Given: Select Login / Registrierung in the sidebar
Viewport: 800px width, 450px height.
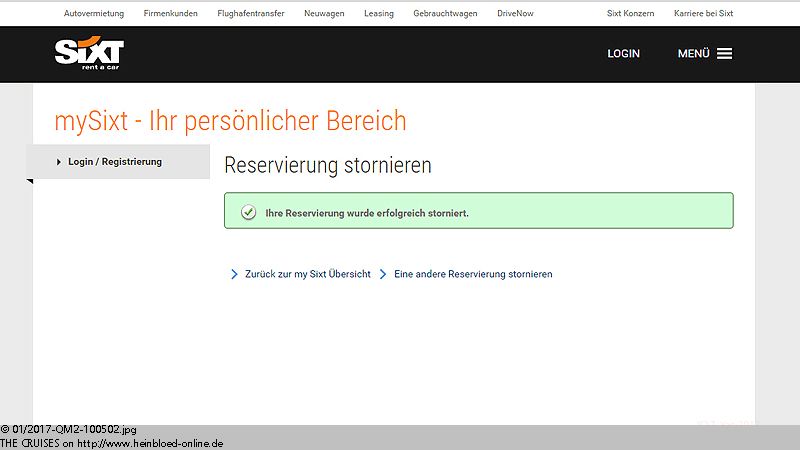Looking at the screenshot, I should pos(115,162).
